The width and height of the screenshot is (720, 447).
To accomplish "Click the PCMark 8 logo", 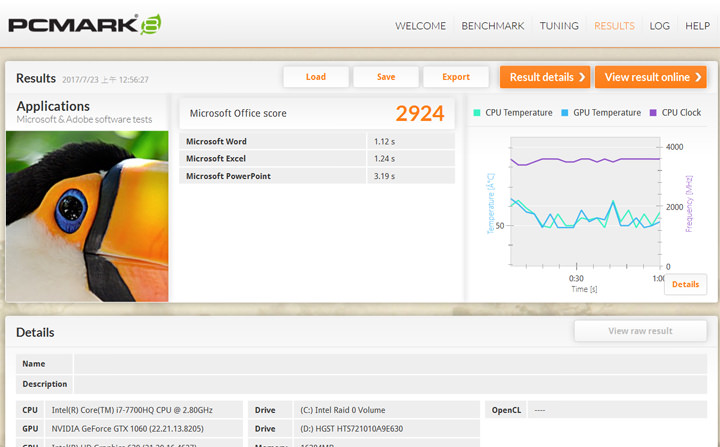I will (x=84, y=24).
